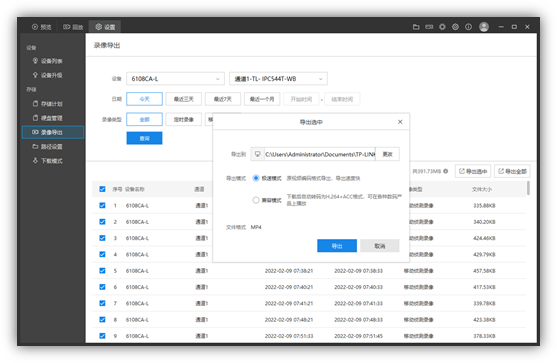Toggle checkbox for row 5

pyautogui.click(x=102, y=271)
